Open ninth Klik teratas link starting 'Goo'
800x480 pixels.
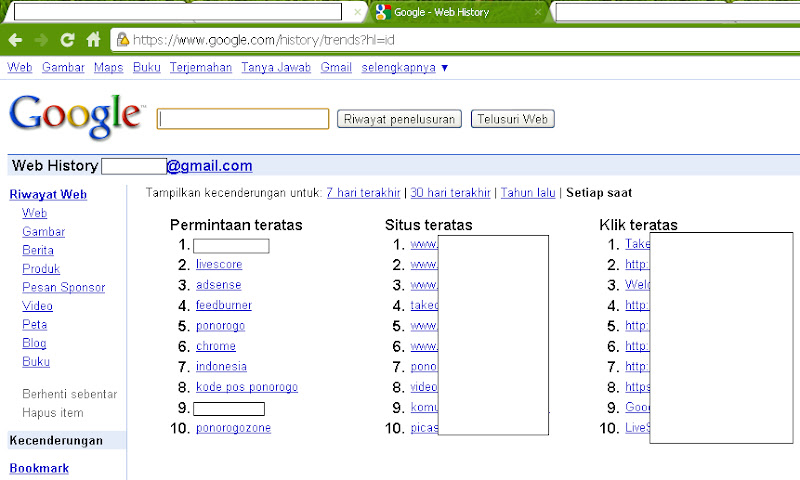pyautogui.click(x=637, y=407)
